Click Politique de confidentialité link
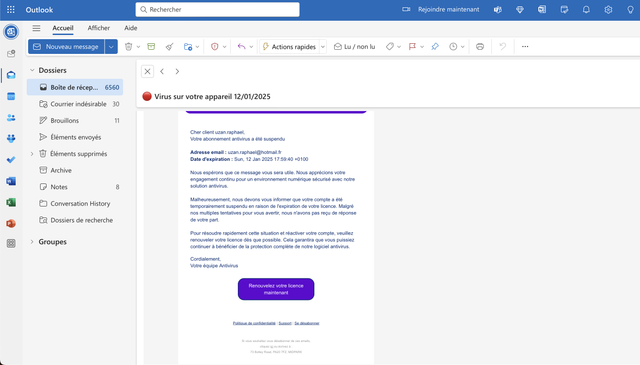 click(254, 323)
